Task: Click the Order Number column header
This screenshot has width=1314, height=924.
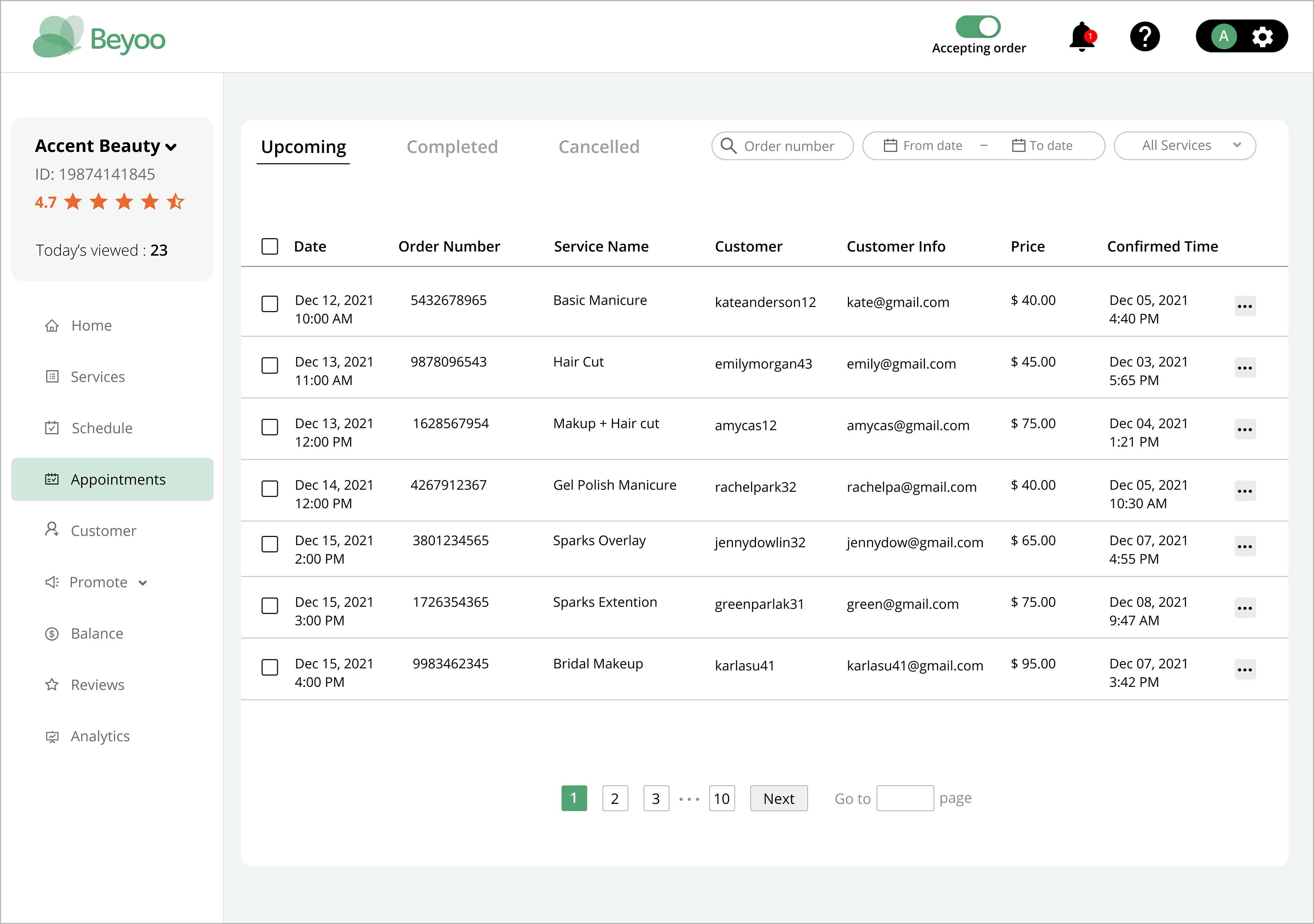Action: pos(449,246)
